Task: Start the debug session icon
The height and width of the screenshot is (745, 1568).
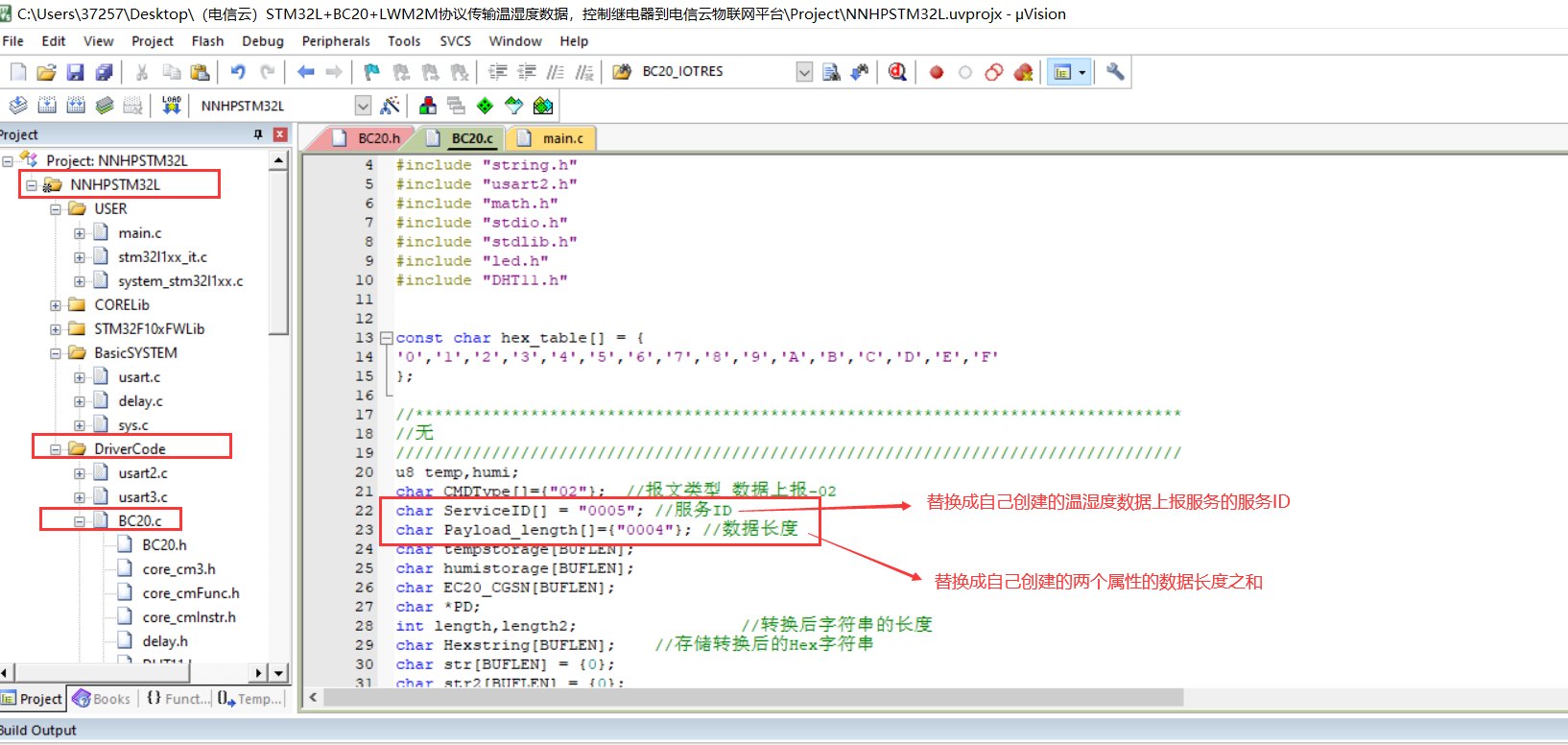Action: [897, 72]
